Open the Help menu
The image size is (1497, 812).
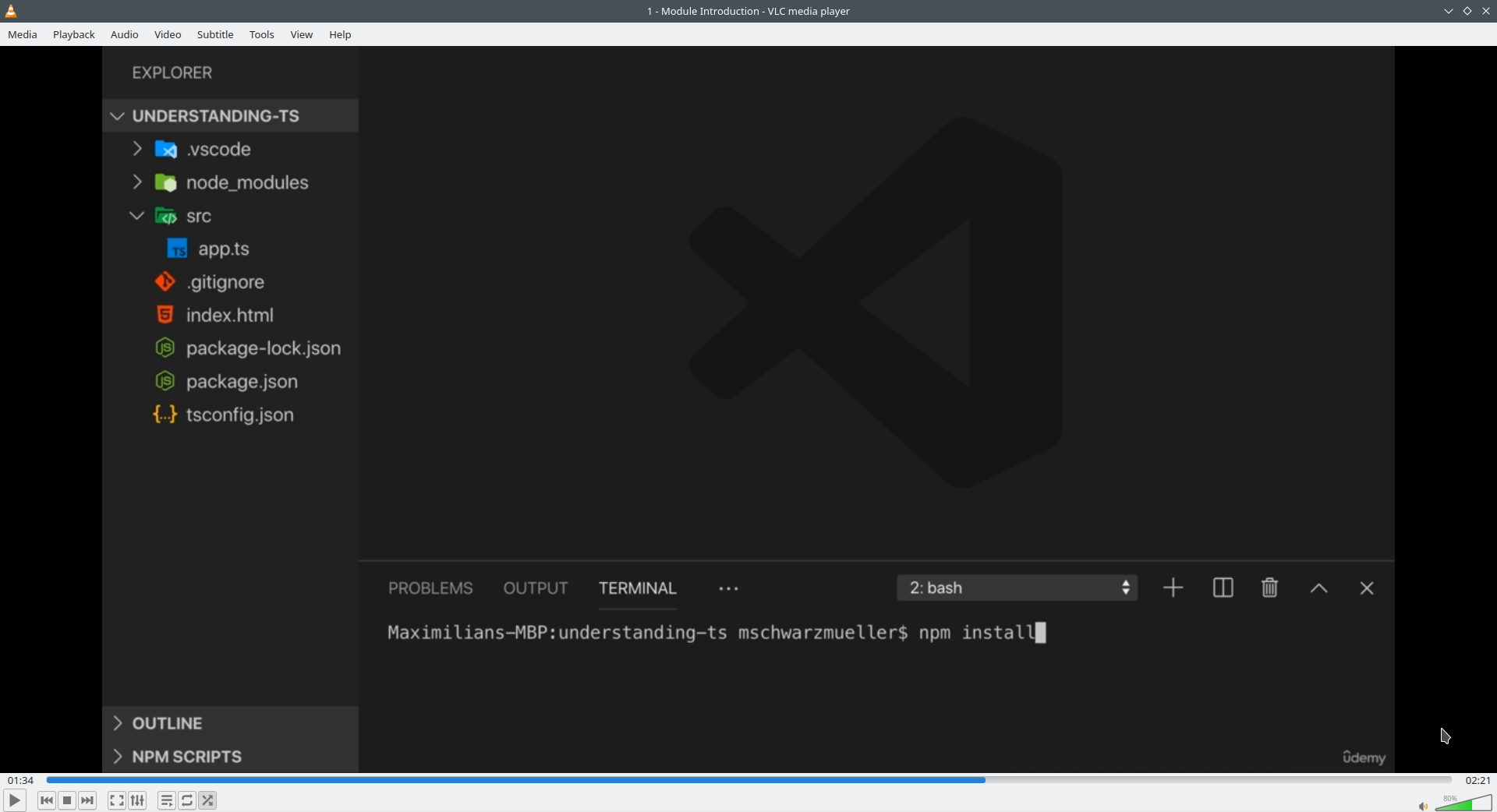[340, 34]
